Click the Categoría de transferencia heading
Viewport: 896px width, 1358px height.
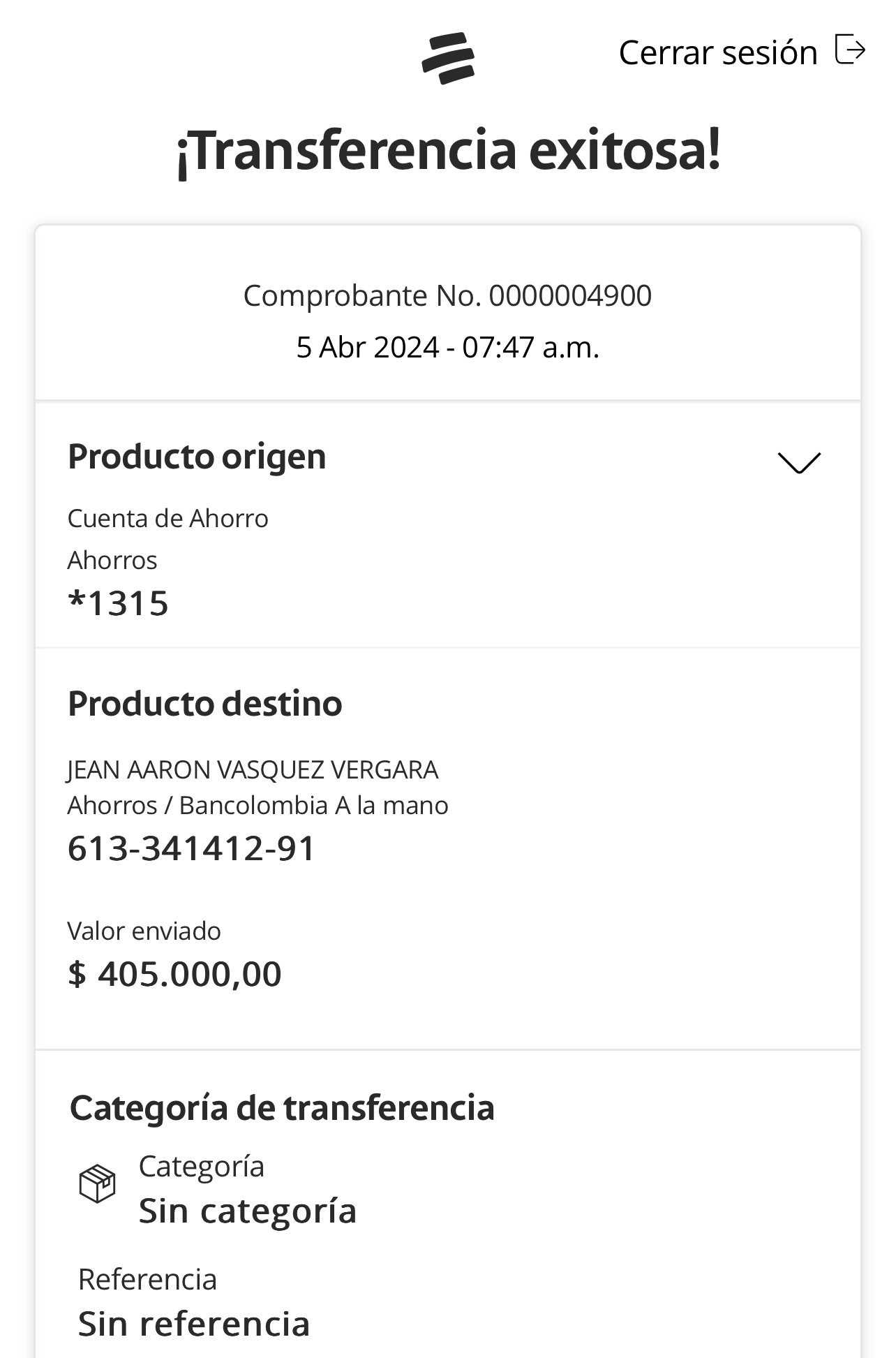(282, 1107)
